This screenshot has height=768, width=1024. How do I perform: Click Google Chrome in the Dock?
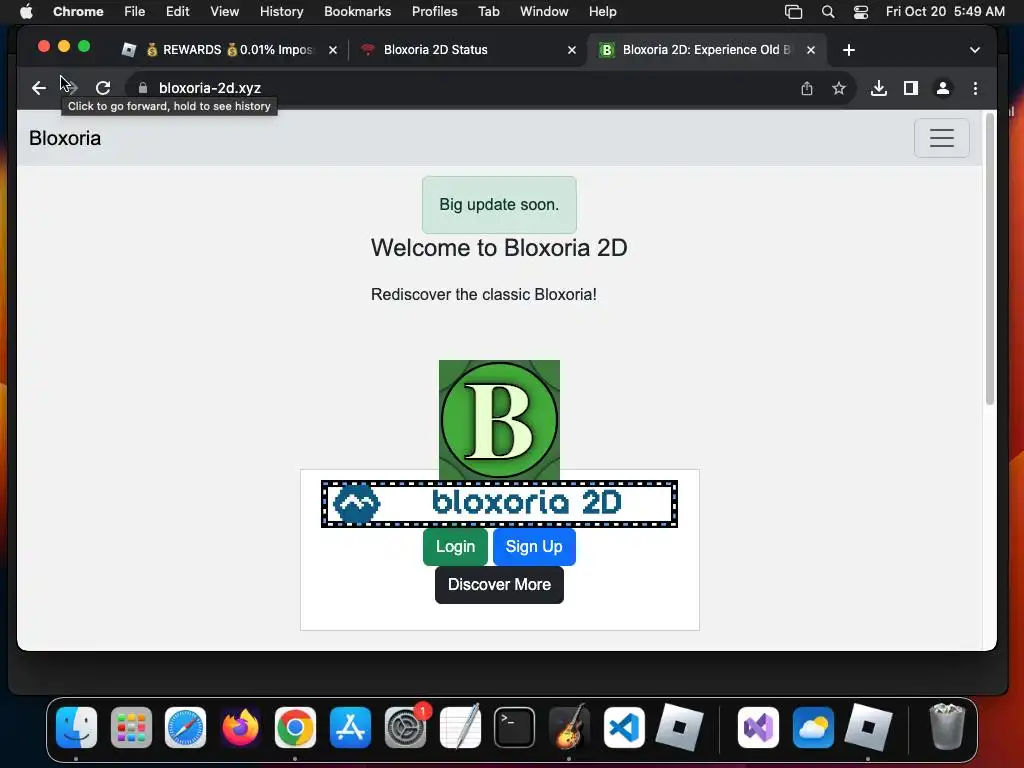click(x=295, y=728)
